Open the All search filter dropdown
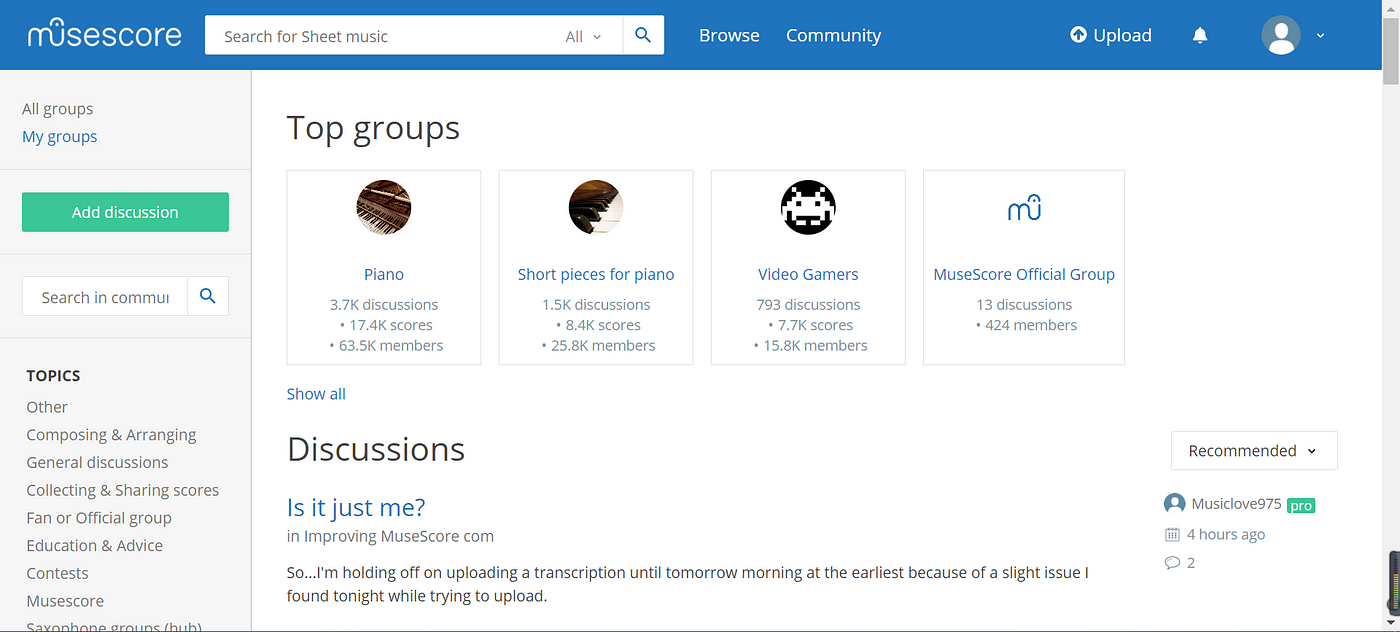The width and height of the screenshot is (1400, 632). (584, 36)
